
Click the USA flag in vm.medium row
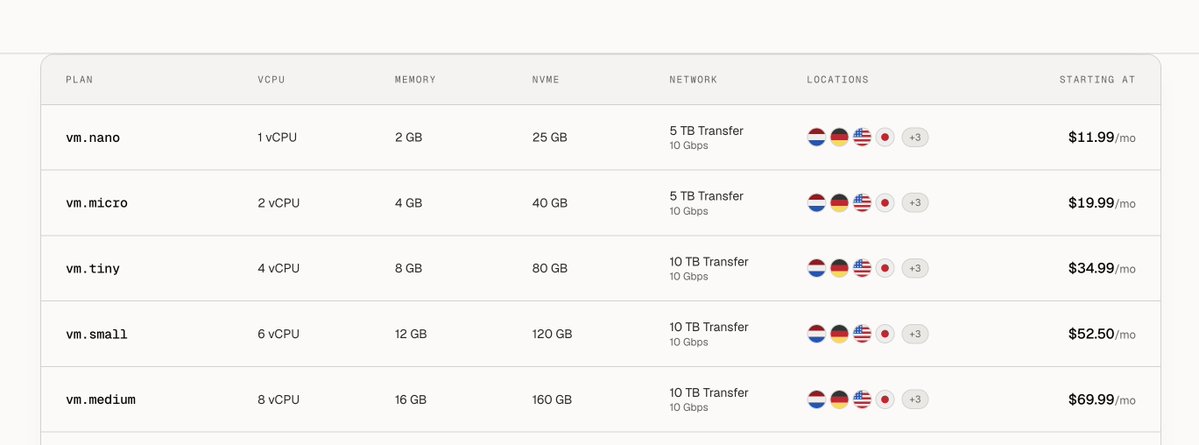(862, 399)
